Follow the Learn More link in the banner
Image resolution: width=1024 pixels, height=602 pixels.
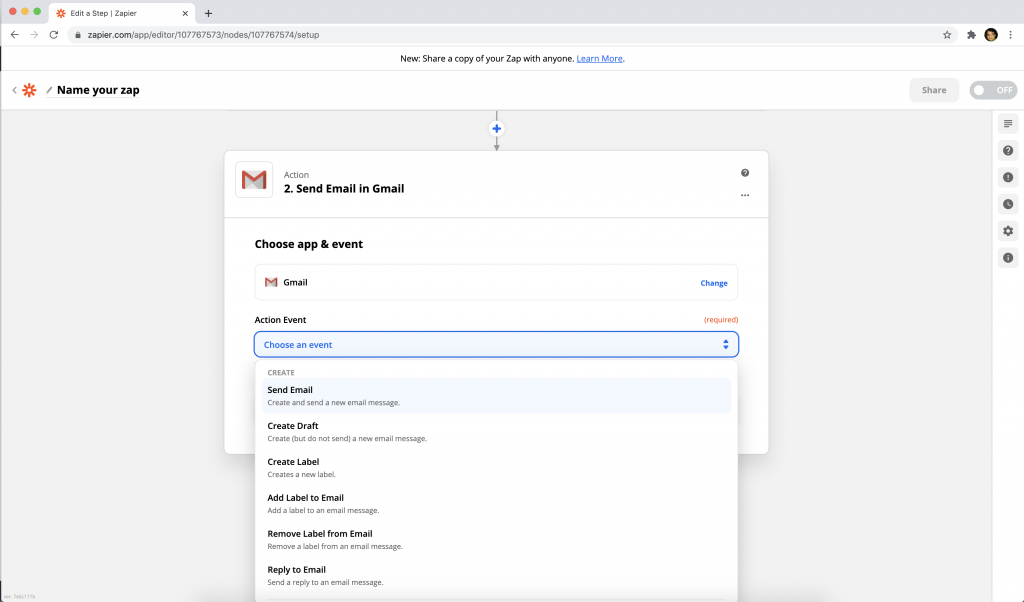(599, 59)
